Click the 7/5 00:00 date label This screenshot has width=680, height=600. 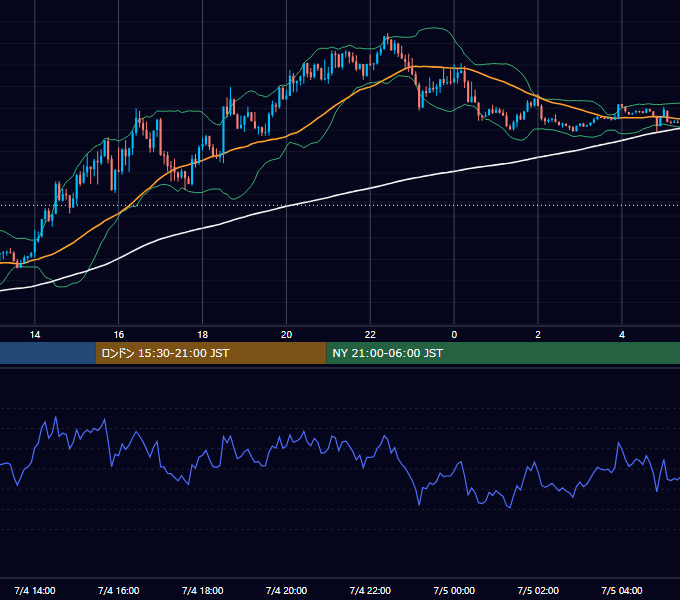click(454, 590)
